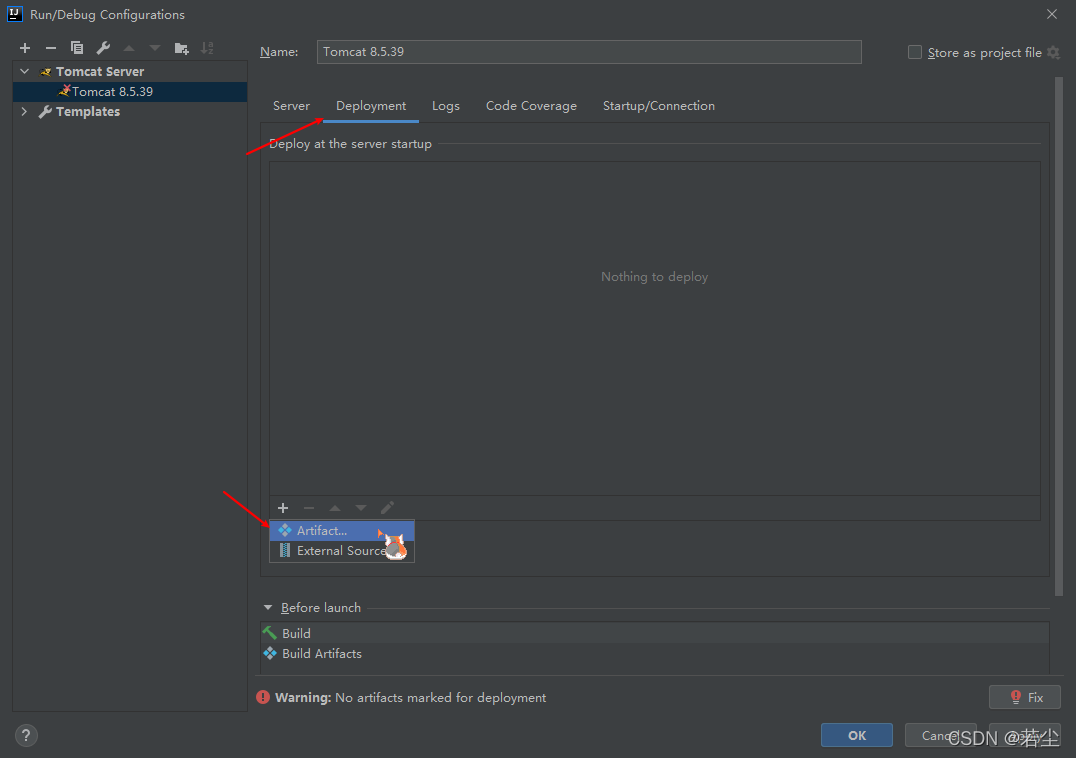
Task: Expand Templates tree node
Action: tap(25, 111)
